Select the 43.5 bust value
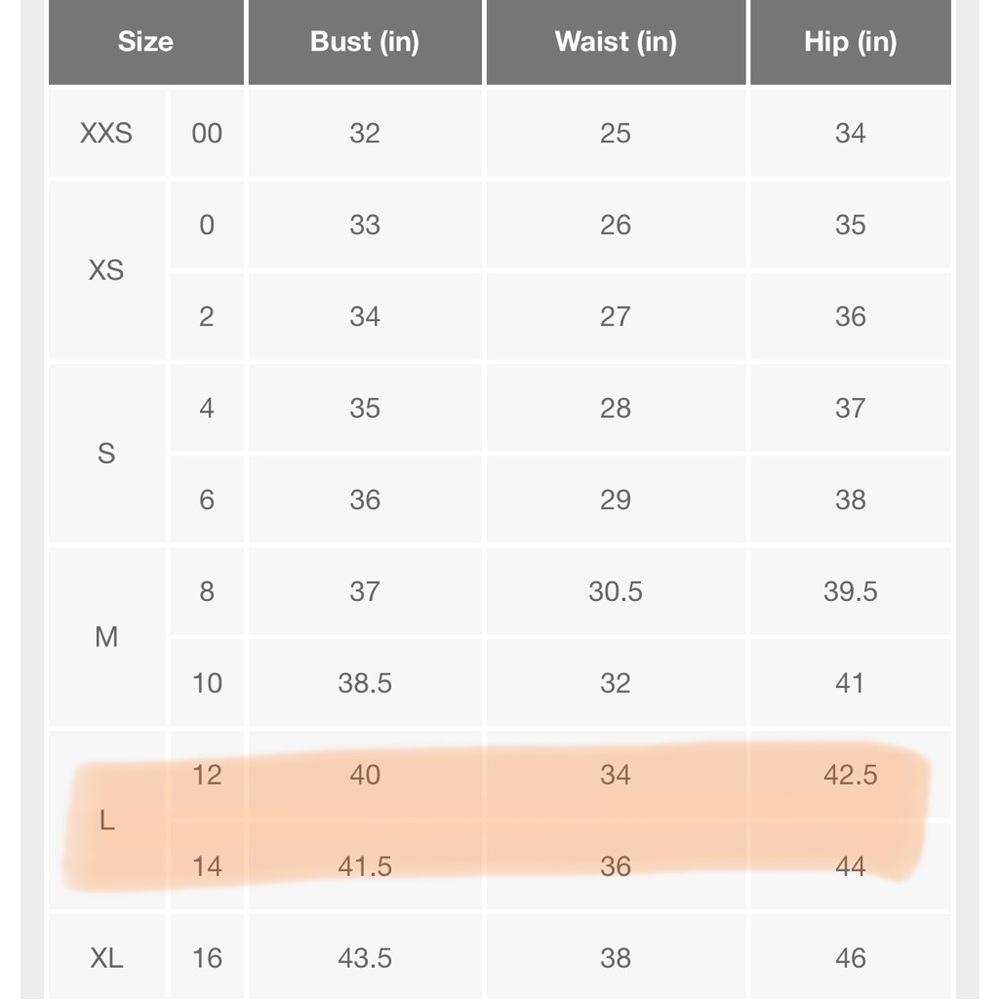Image resolution: width=1000 pixels, height=1000 pixels. click(x=365, y=957)
